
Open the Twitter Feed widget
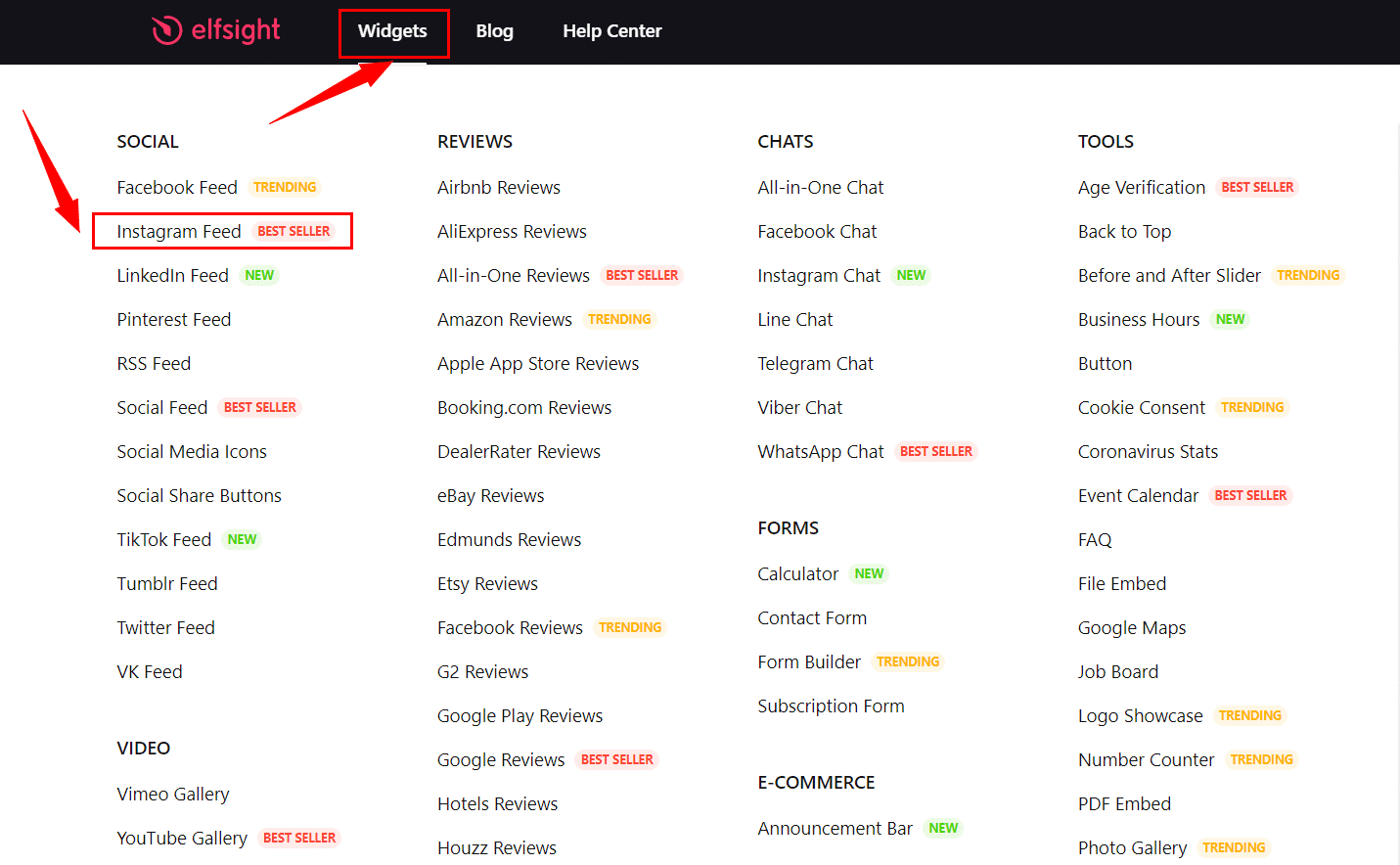click(166, 627)
